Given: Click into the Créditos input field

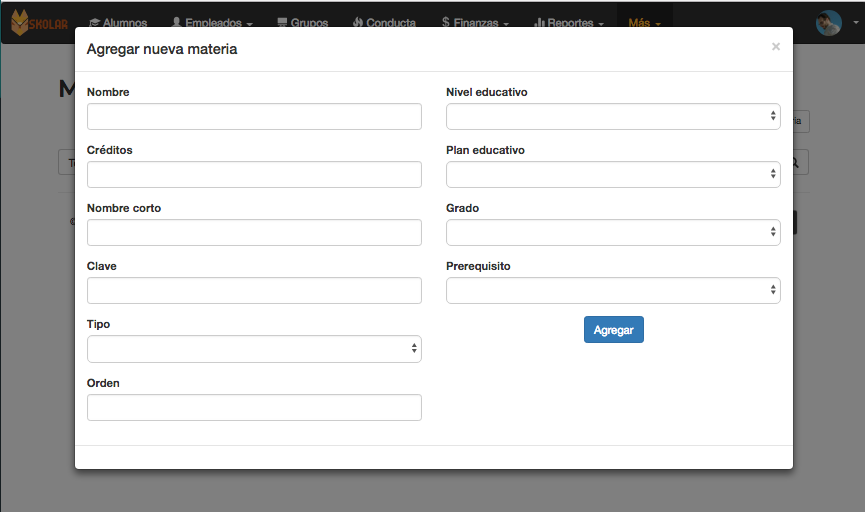Looking at the screenshot, I should point(254,175).
